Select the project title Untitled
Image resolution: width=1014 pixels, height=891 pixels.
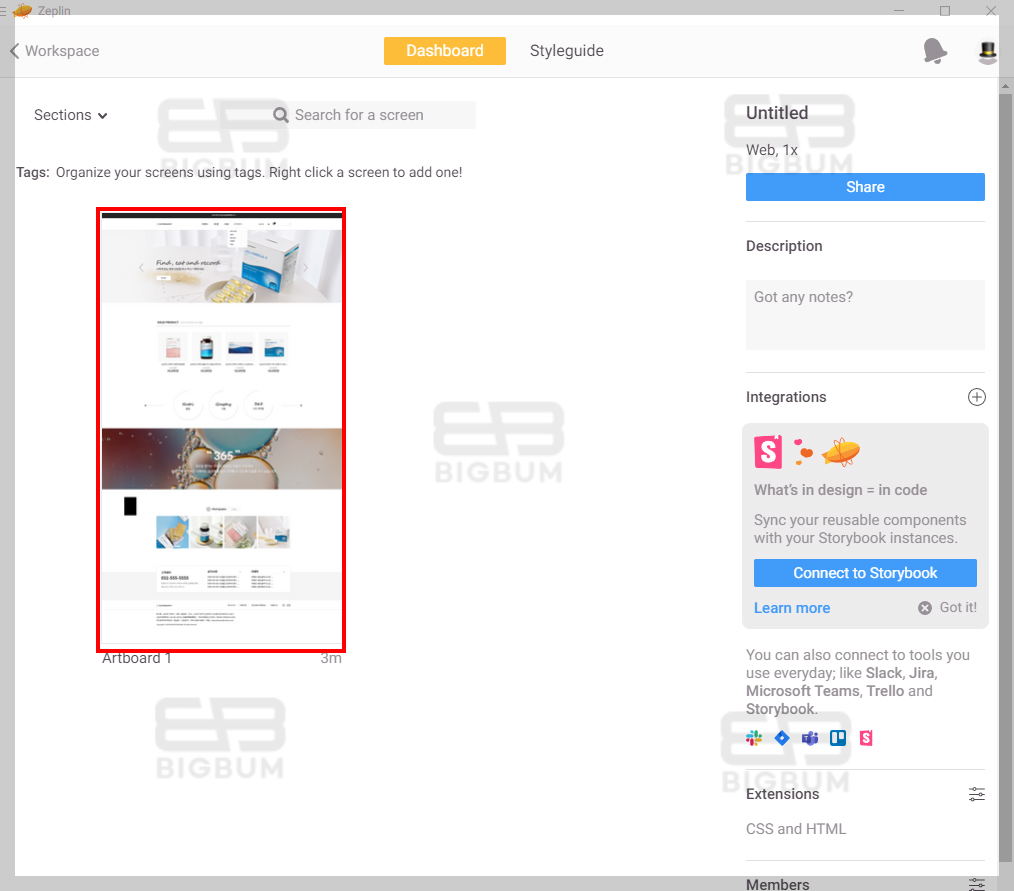777,113
